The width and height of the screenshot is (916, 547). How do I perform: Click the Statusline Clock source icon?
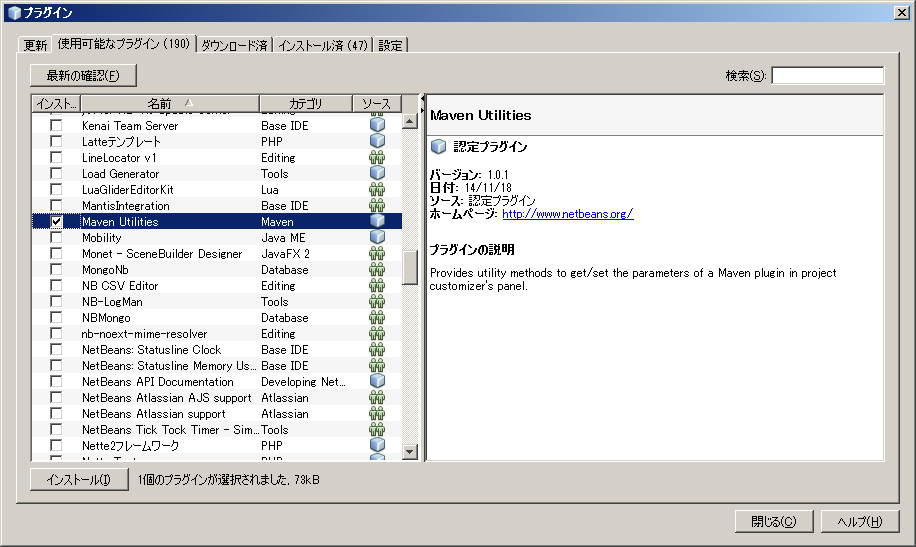point(377,349)
